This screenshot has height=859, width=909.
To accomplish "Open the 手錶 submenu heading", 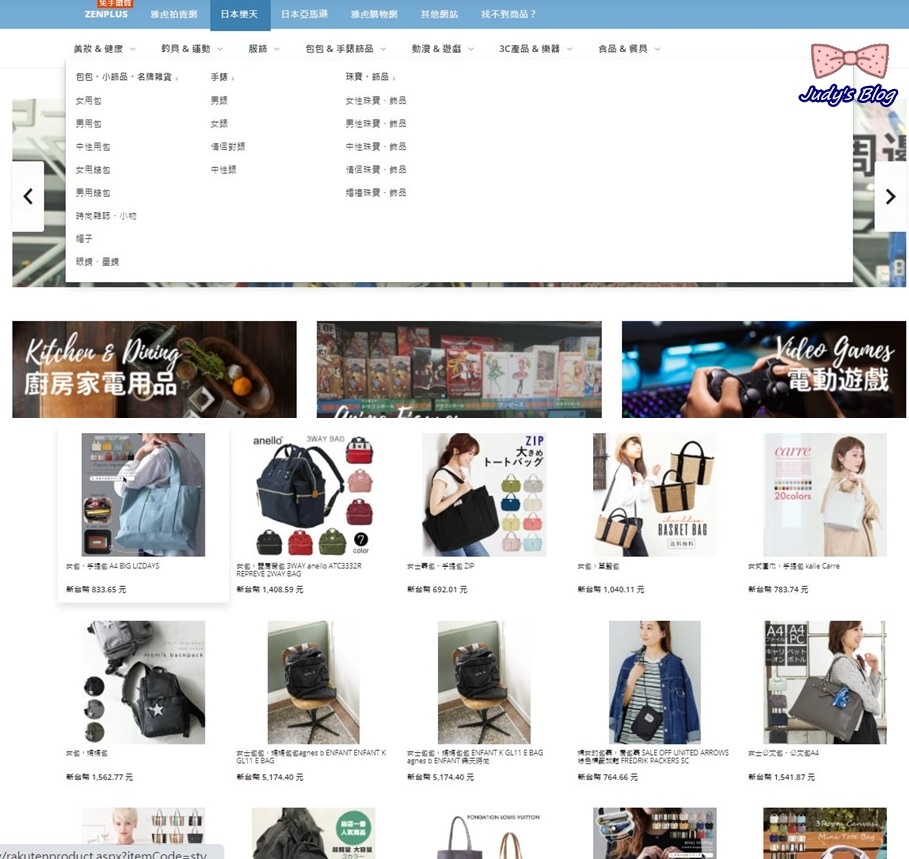I will pos(222,77).
